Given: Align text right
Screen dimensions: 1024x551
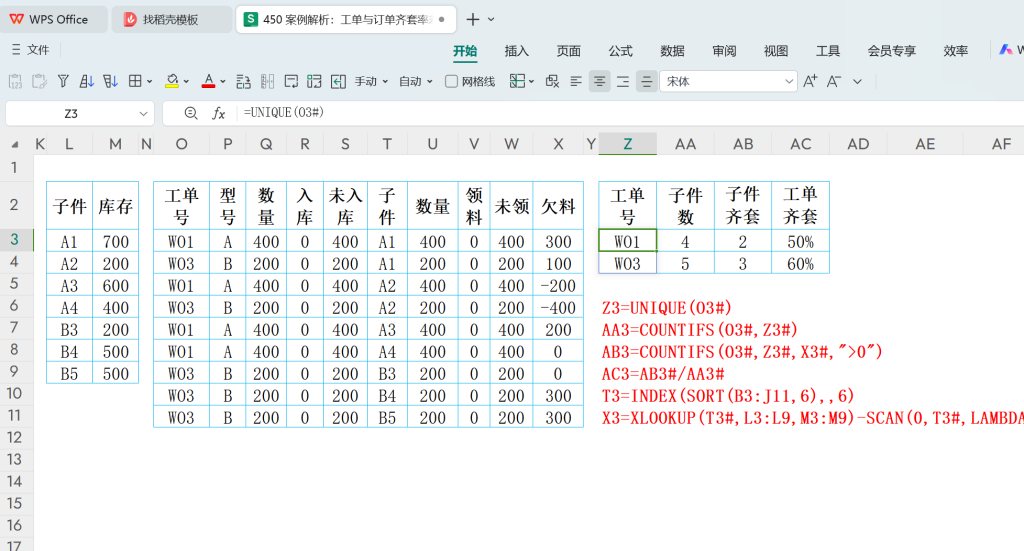Looking at the screenshot, I should pos(623,82).
